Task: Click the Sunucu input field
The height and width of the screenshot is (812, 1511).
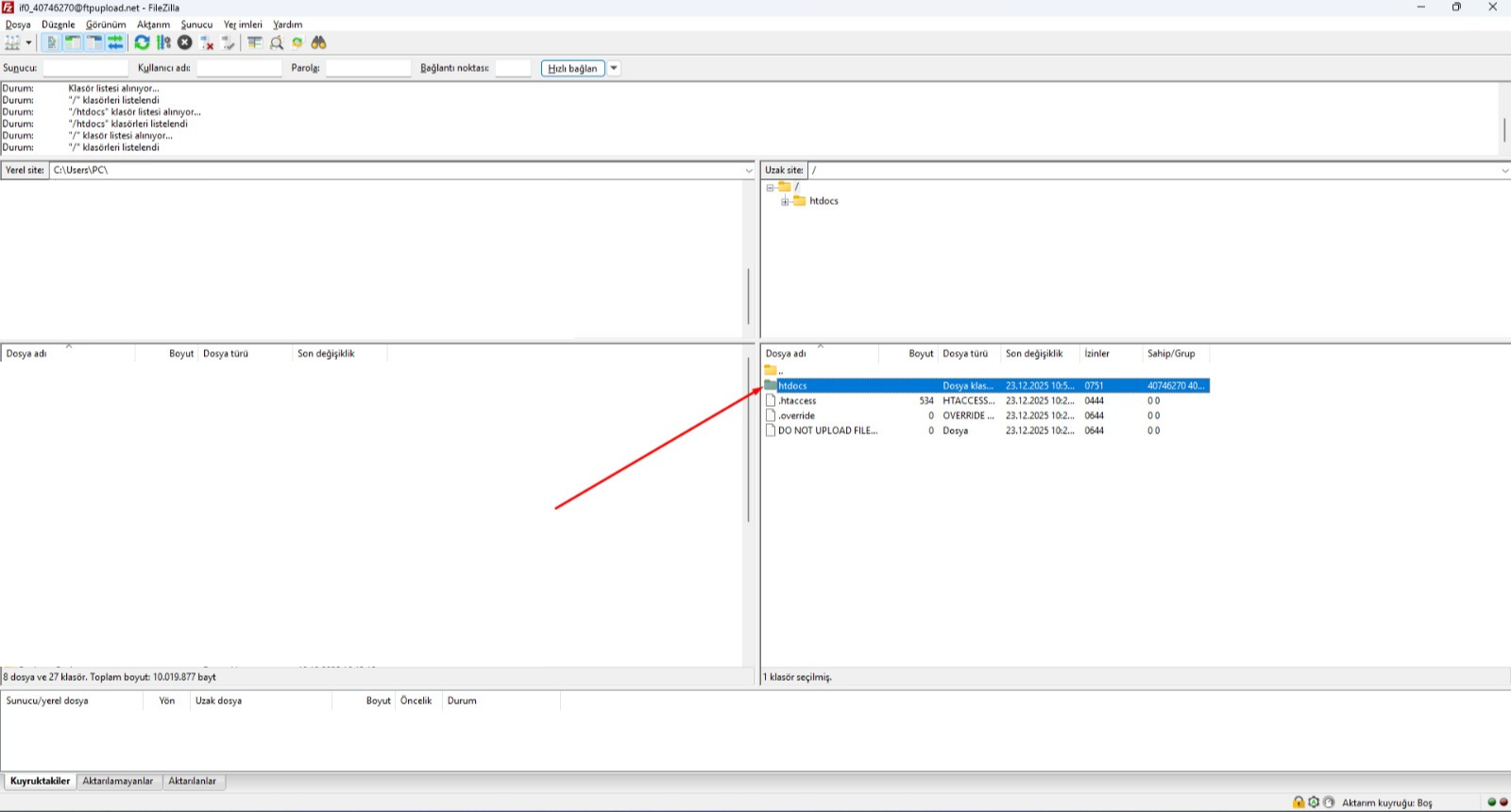Action: pyautogui.click(x=85, y=68)
